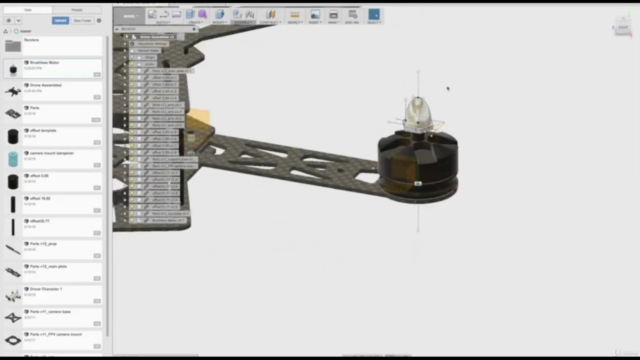The width and height of the screenshot is (640, 360).
Task: Open the Sketch menu
Action: tap(163, 22)
